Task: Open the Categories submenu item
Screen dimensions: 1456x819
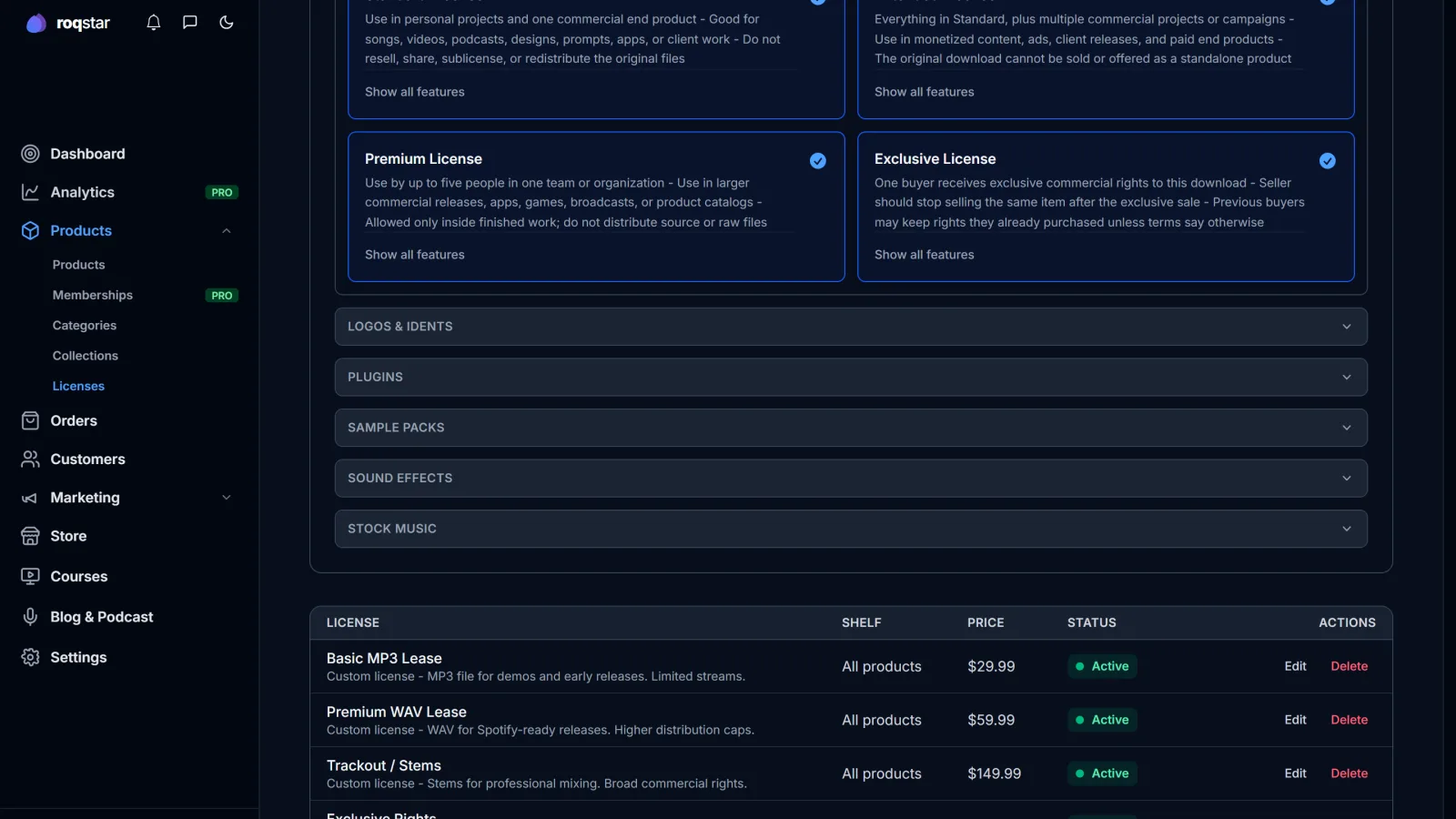Action: 85,326
